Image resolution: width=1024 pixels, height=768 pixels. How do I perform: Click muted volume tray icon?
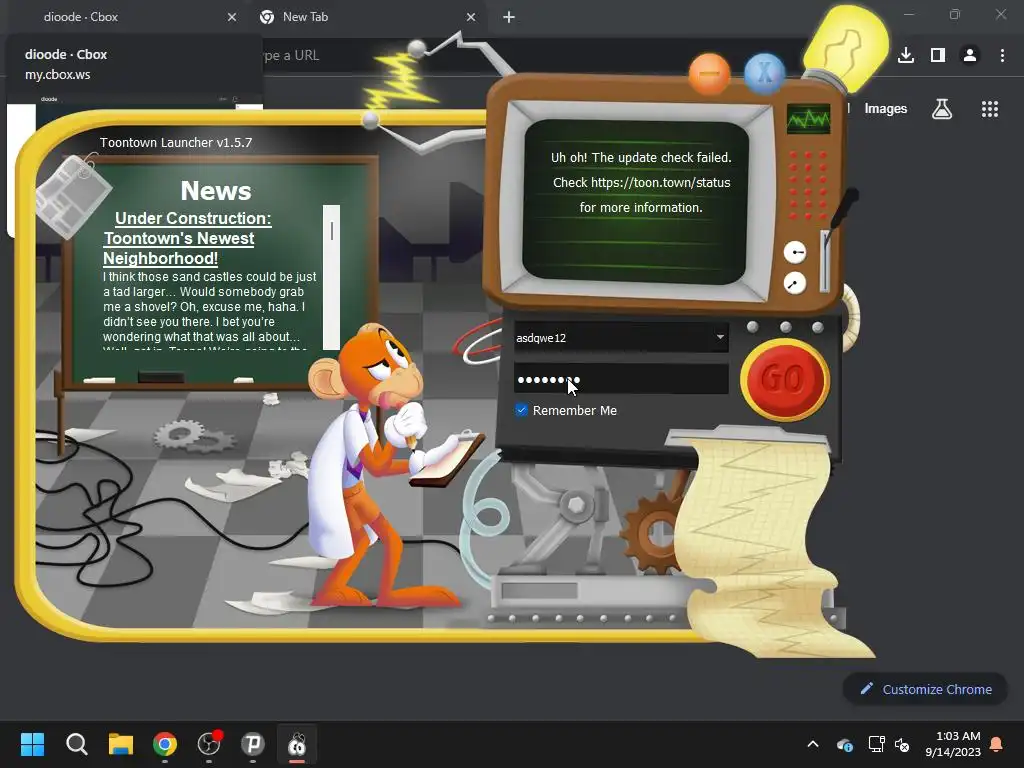[x=903, y=744]
